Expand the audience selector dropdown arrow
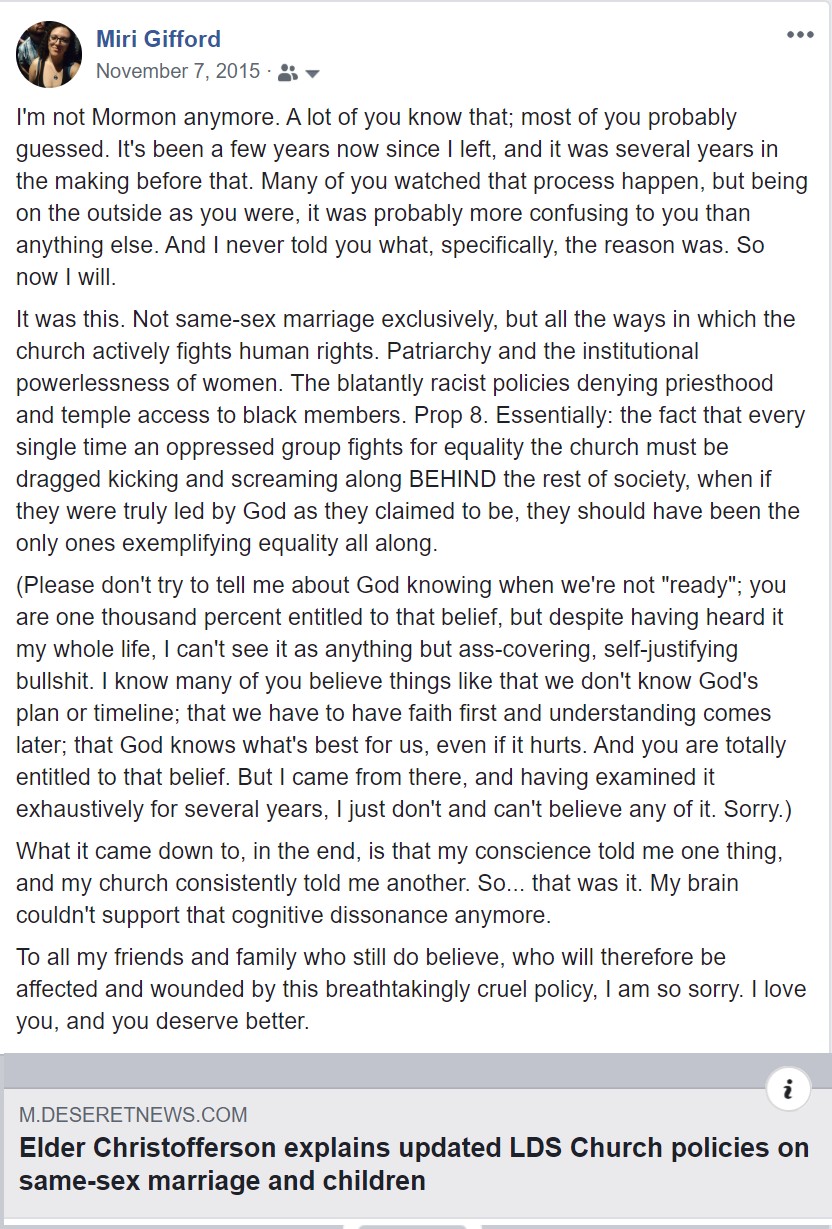This screenshot has height=1229, width=832. 312,73
